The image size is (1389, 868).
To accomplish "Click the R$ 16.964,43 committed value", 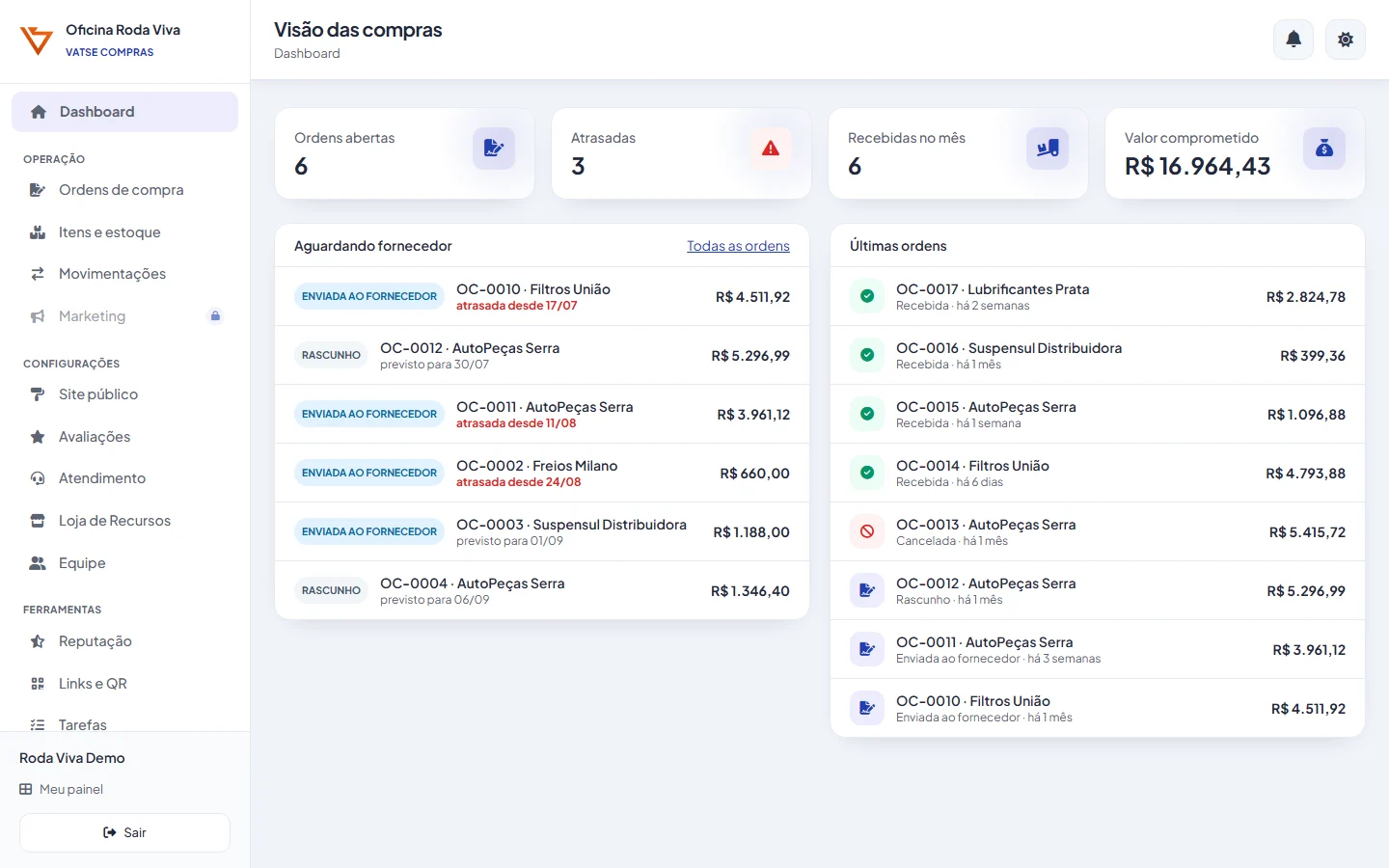I will [x=1198, y=167].
